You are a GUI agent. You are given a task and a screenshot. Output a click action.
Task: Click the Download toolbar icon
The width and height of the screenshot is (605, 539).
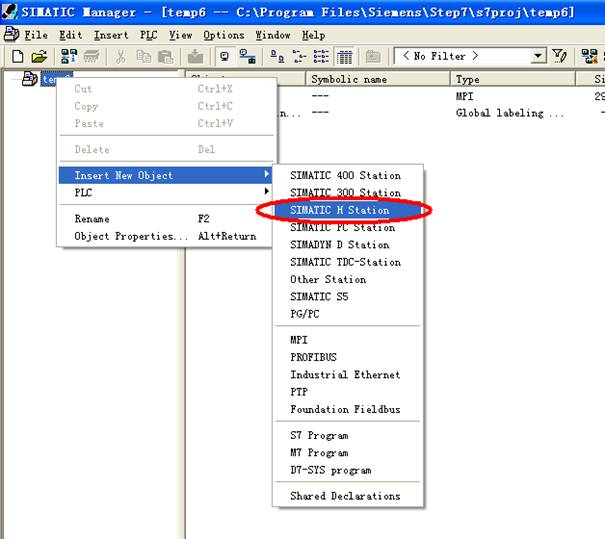coord(197,57)
